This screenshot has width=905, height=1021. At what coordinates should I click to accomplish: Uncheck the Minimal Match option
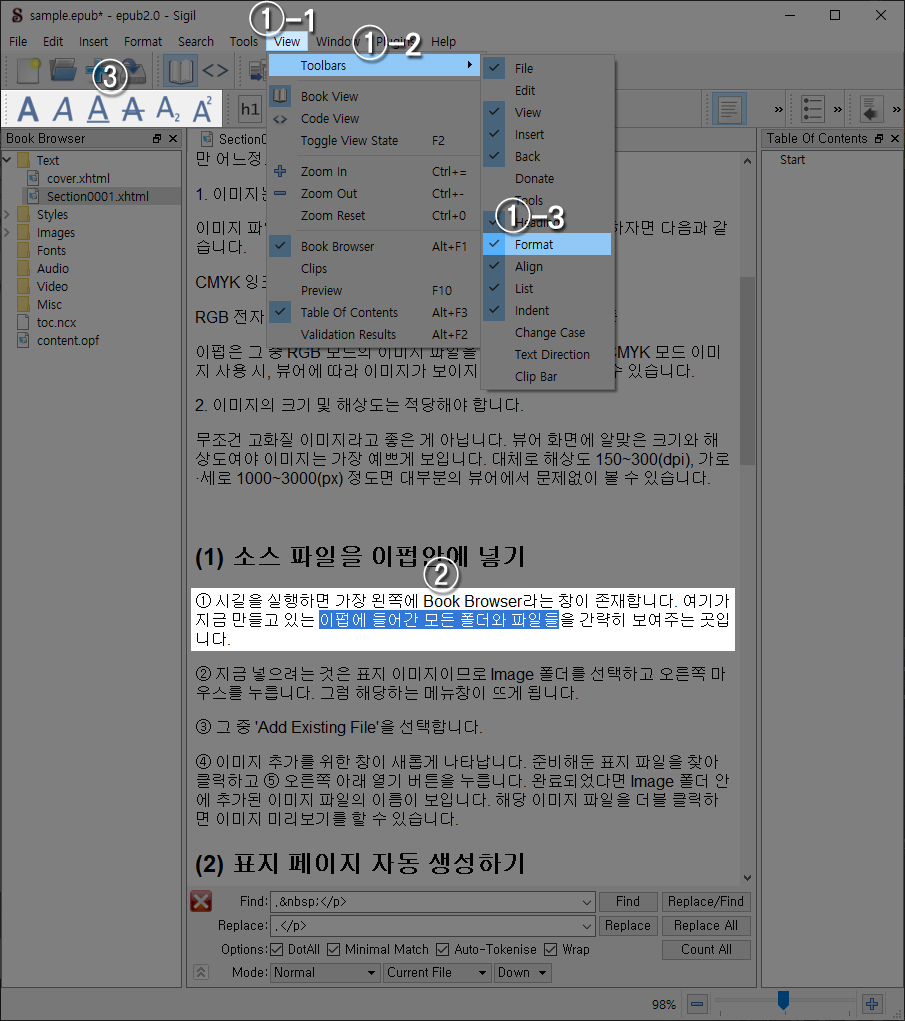[x=334, y=949]
